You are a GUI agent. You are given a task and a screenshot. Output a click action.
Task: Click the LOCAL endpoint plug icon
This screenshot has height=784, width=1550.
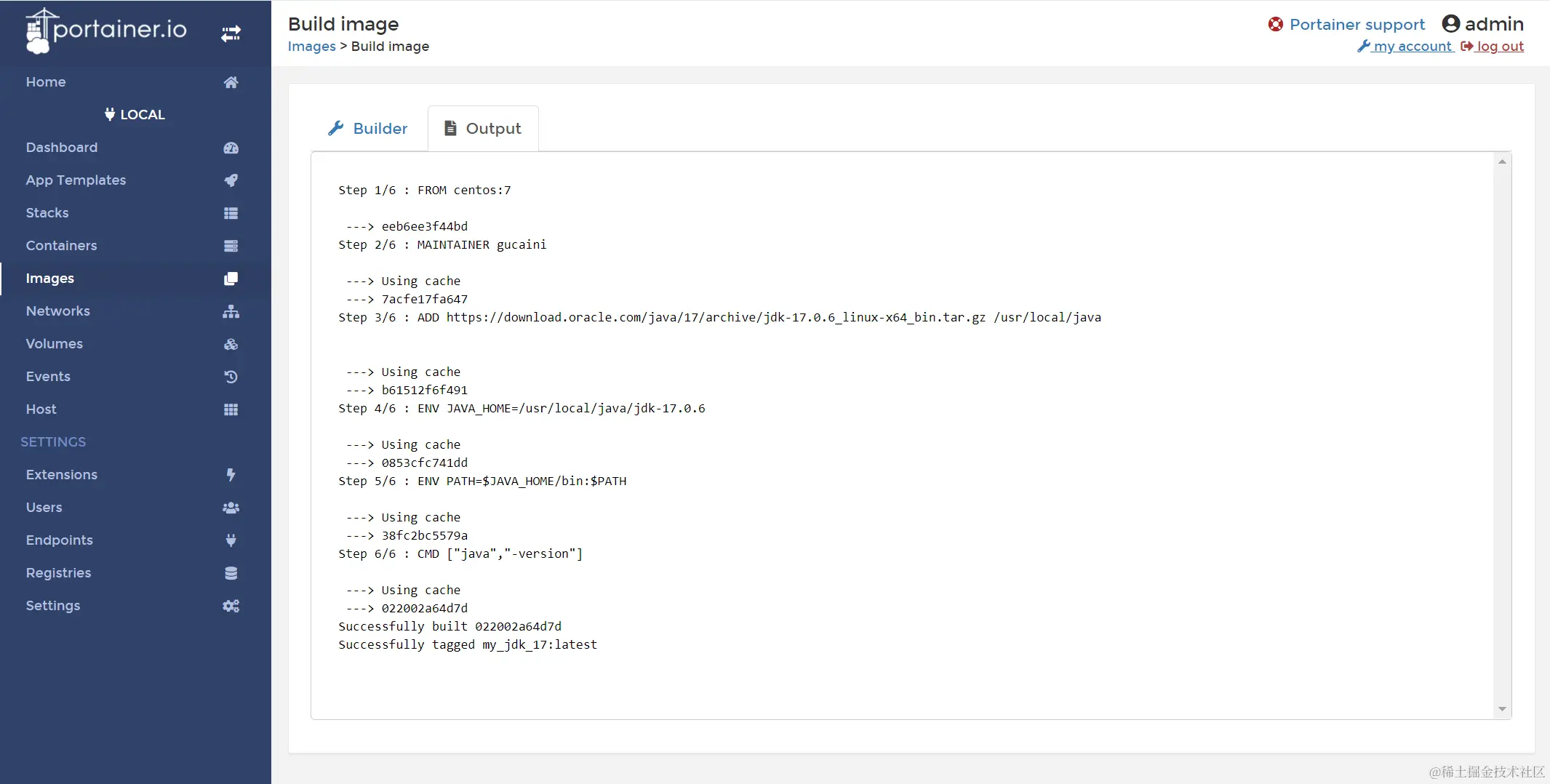110,114
